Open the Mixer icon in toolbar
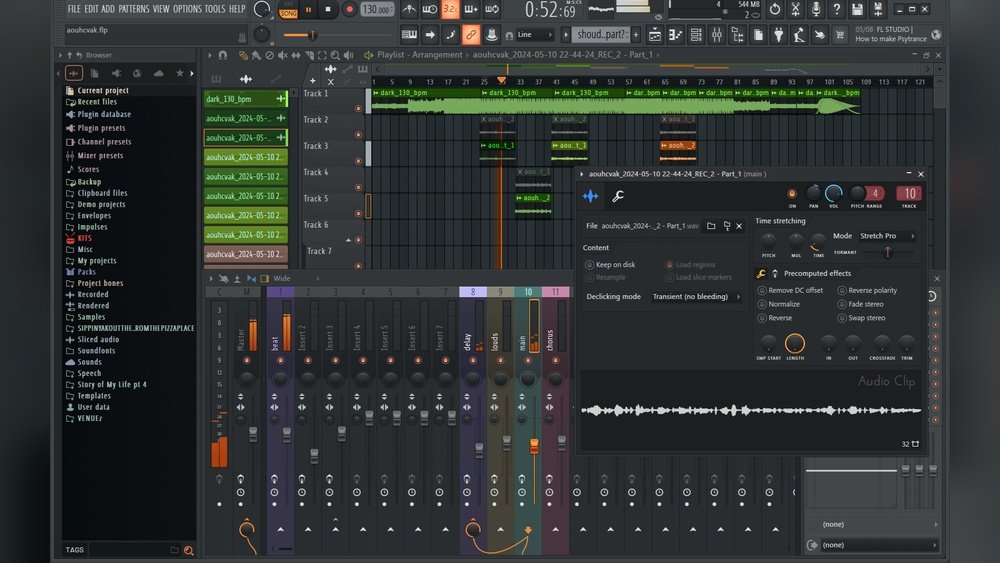The image size is (1000, 563). [716, 35]
